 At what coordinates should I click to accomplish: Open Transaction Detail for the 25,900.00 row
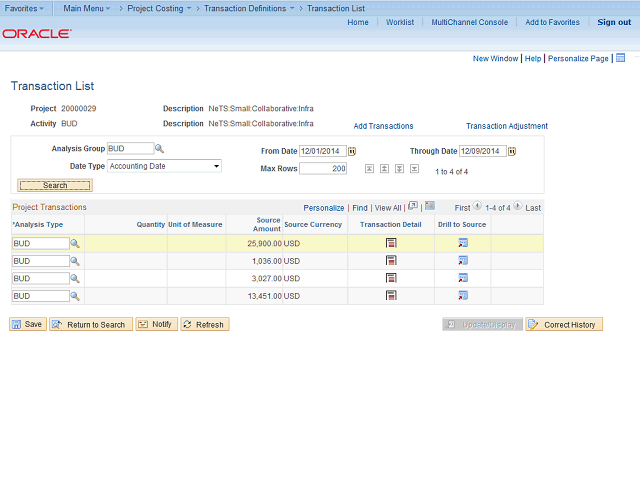click(x=391, y=243)
